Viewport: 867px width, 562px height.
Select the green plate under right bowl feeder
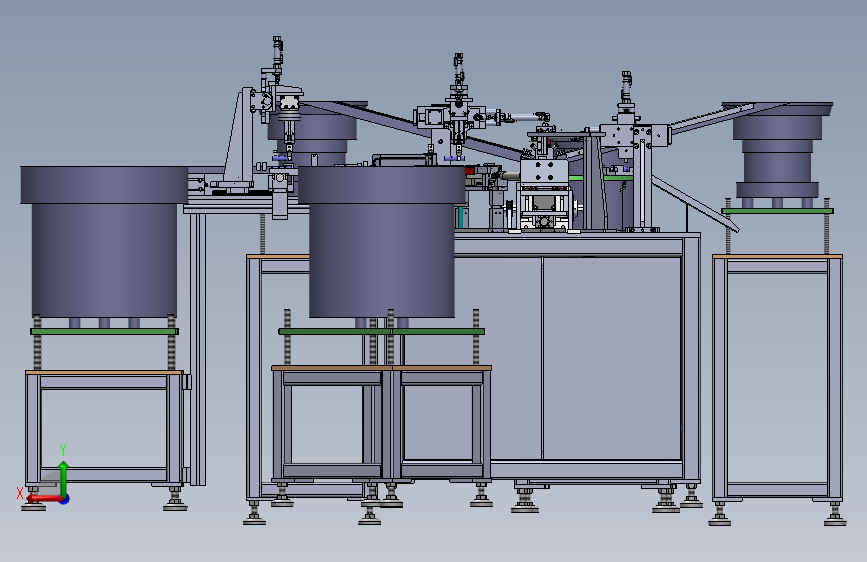tap(777, 211)
